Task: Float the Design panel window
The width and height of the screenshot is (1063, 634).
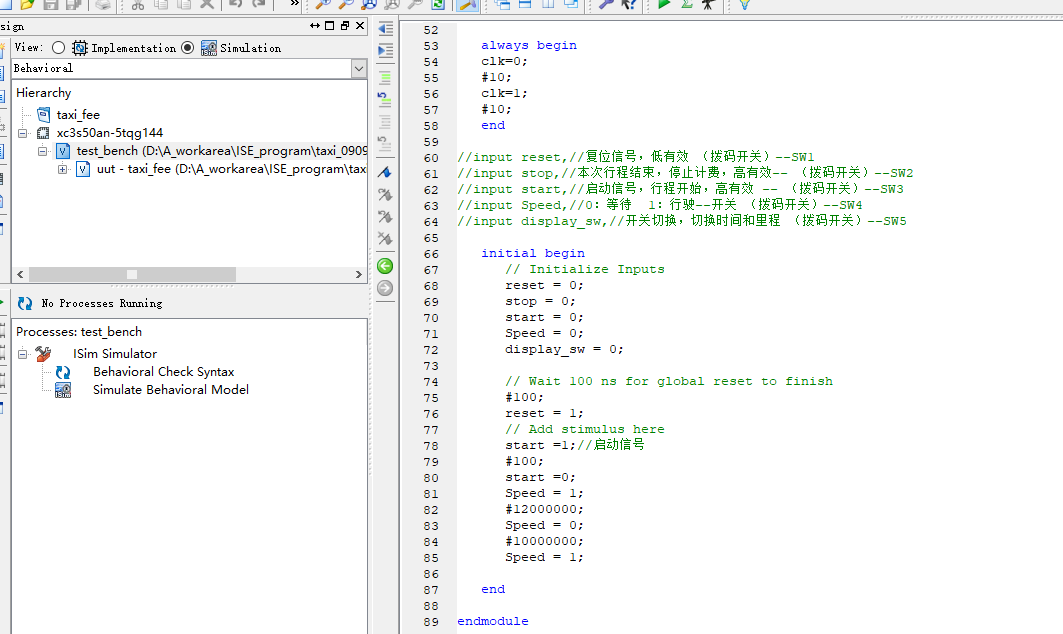Action: click(x=345, y=26)
